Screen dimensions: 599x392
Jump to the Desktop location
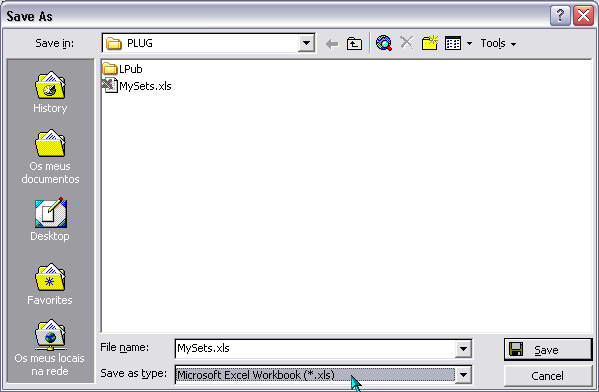50,220
